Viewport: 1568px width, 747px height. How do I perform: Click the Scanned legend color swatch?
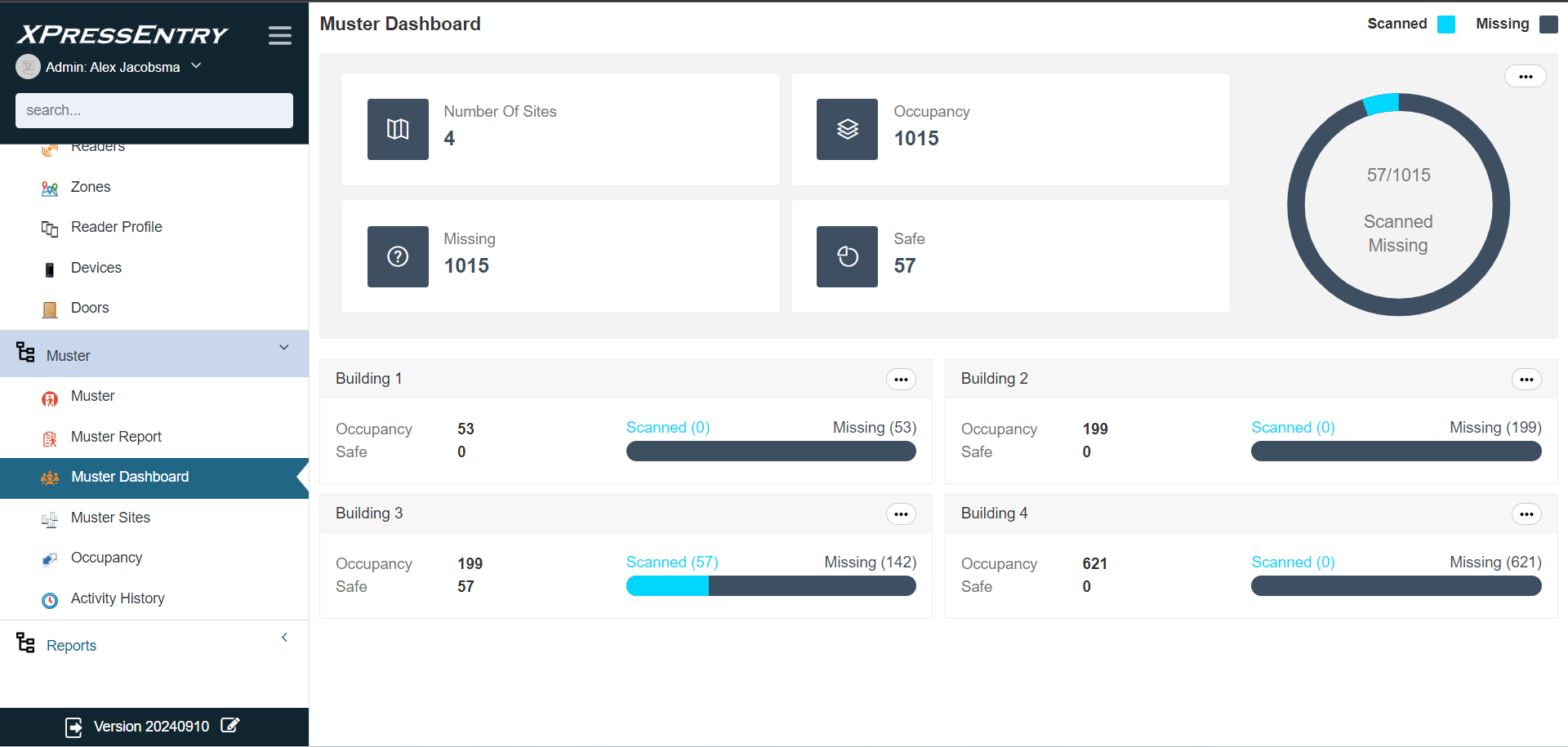click(1446, 24)
